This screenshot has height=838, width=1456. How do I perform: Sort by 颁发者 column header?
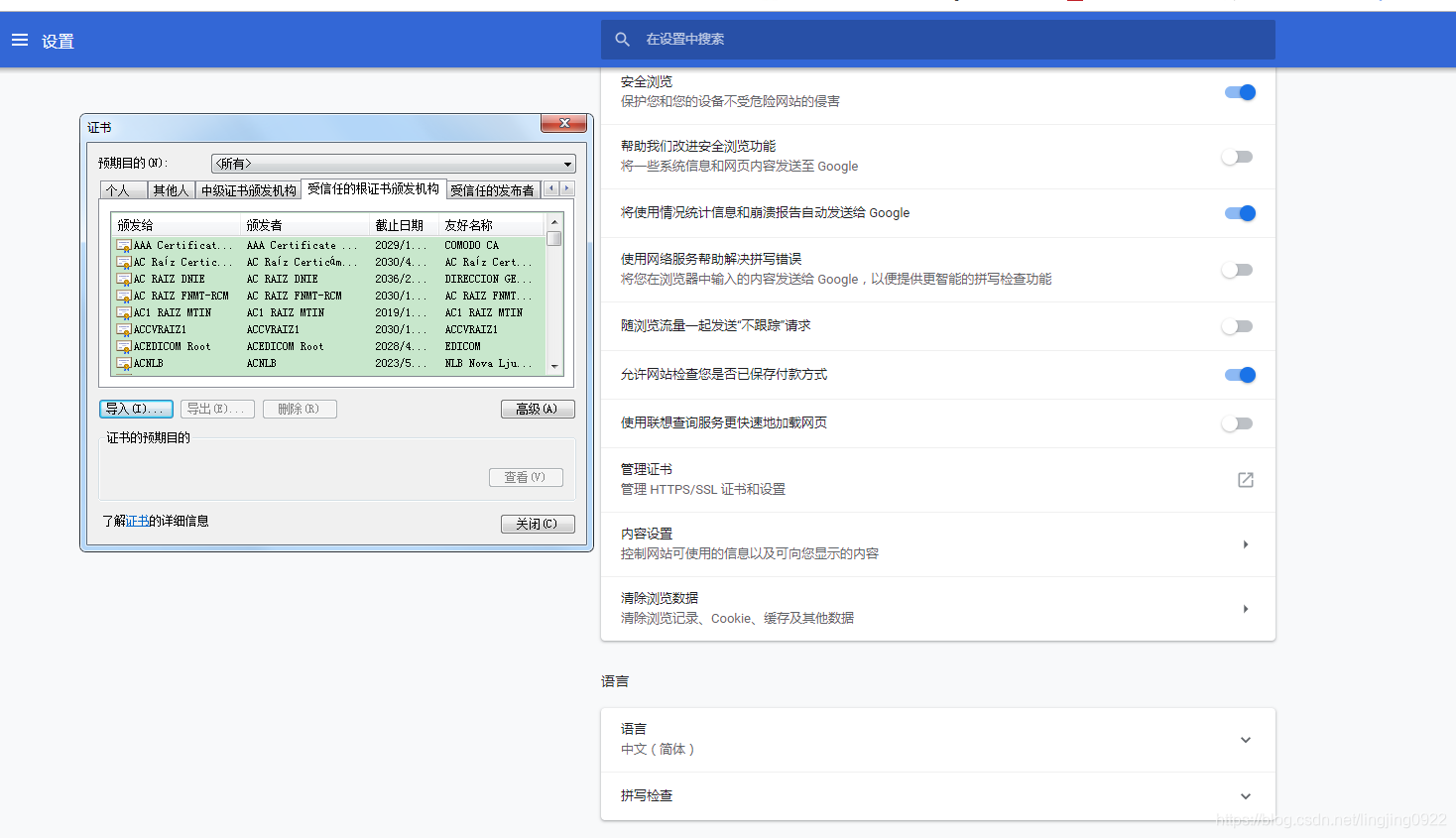[x=304, y=225]
